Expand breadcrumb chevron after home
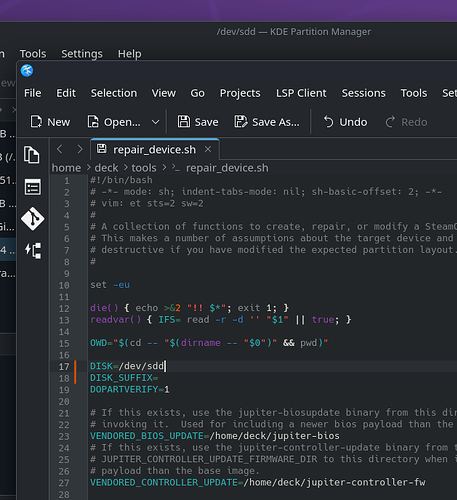457x500 pixels. click(x=89, y=167)
